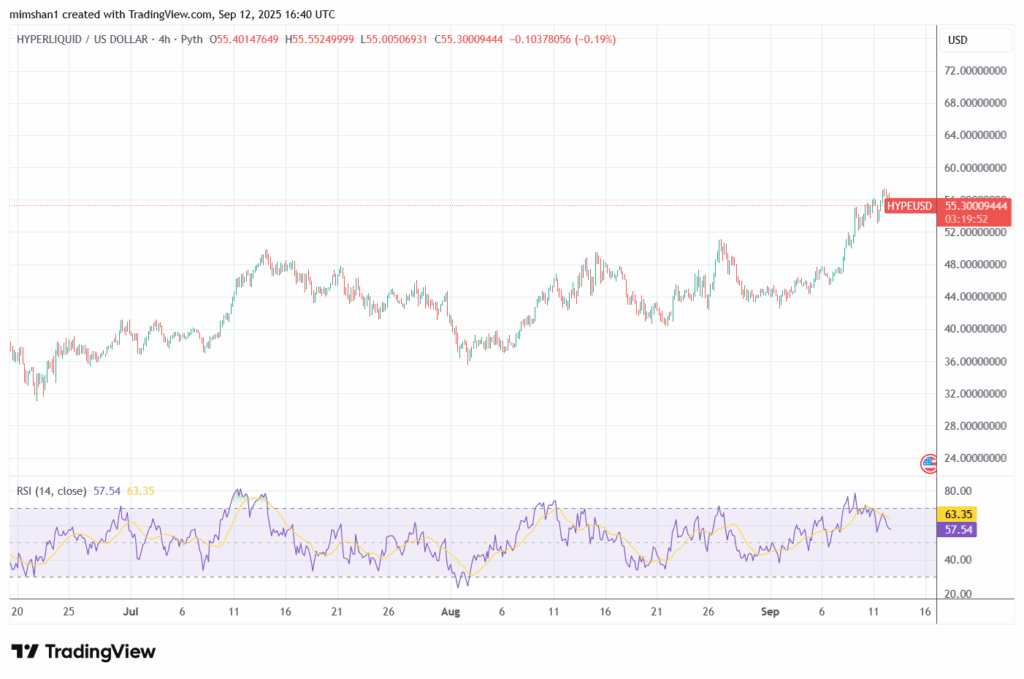The image size is (1024, 679).
Task: Click the red HYPEUSD symbol tag
Action: click(909, 206)
